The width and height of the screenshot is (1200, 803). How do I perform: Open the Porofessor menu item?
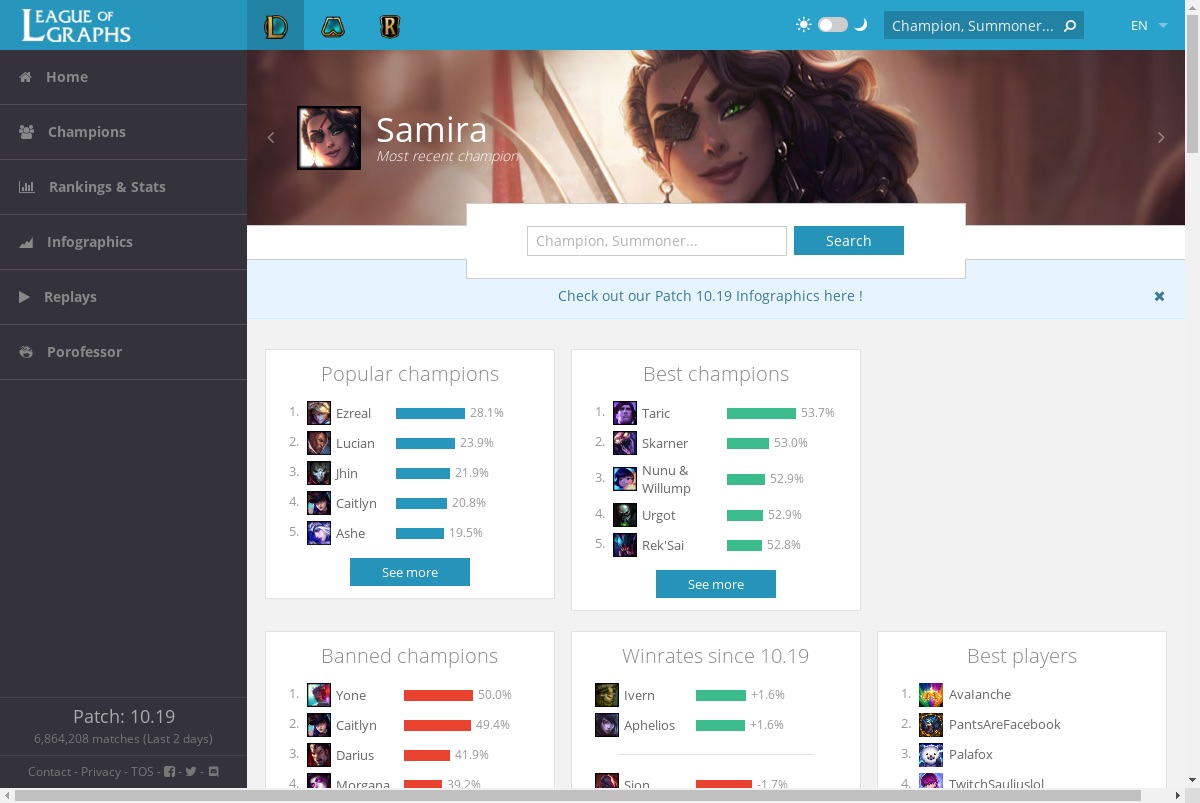tap(123, 352)
